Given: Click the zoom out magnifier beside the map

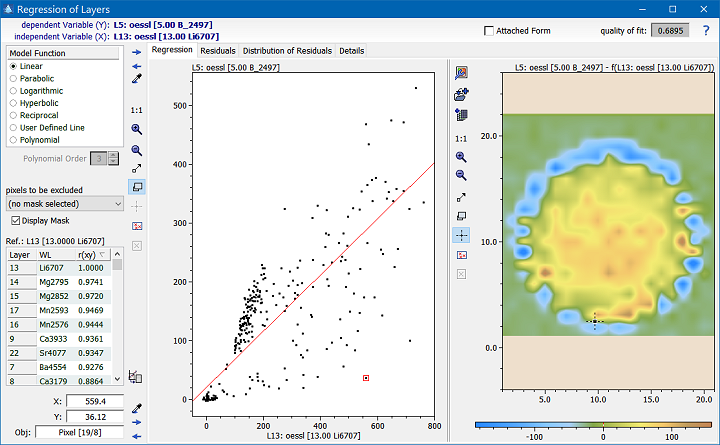Looking at the screenshot, I should [x=461, y=176].
